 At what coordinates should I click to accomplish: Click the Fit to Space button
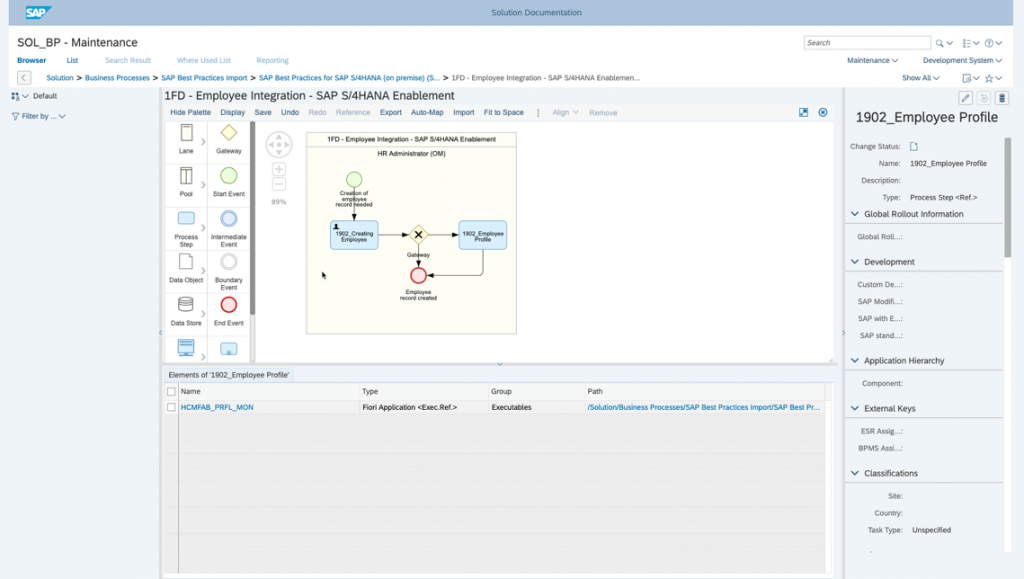coord(504,112)
